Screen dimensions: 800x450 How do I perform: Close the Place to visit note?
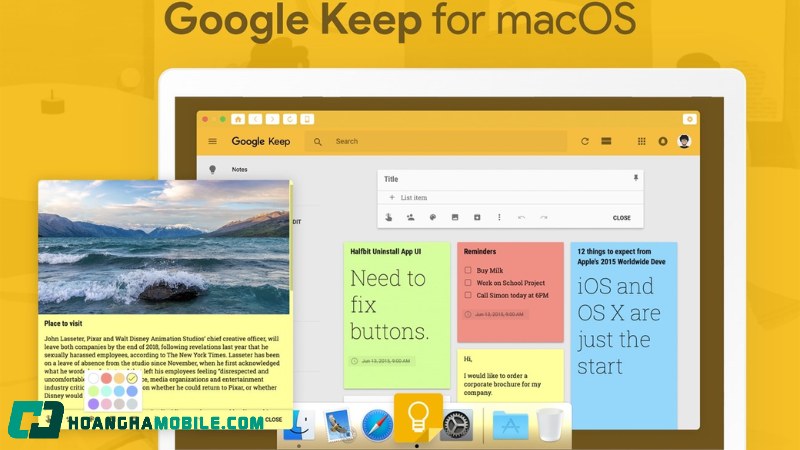click(273, 419)
